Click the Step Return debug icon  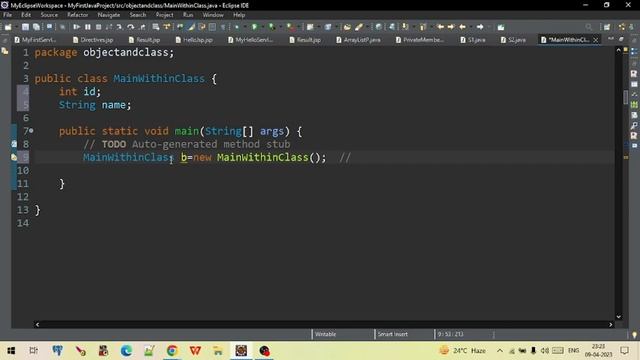(x=142, y=27)
